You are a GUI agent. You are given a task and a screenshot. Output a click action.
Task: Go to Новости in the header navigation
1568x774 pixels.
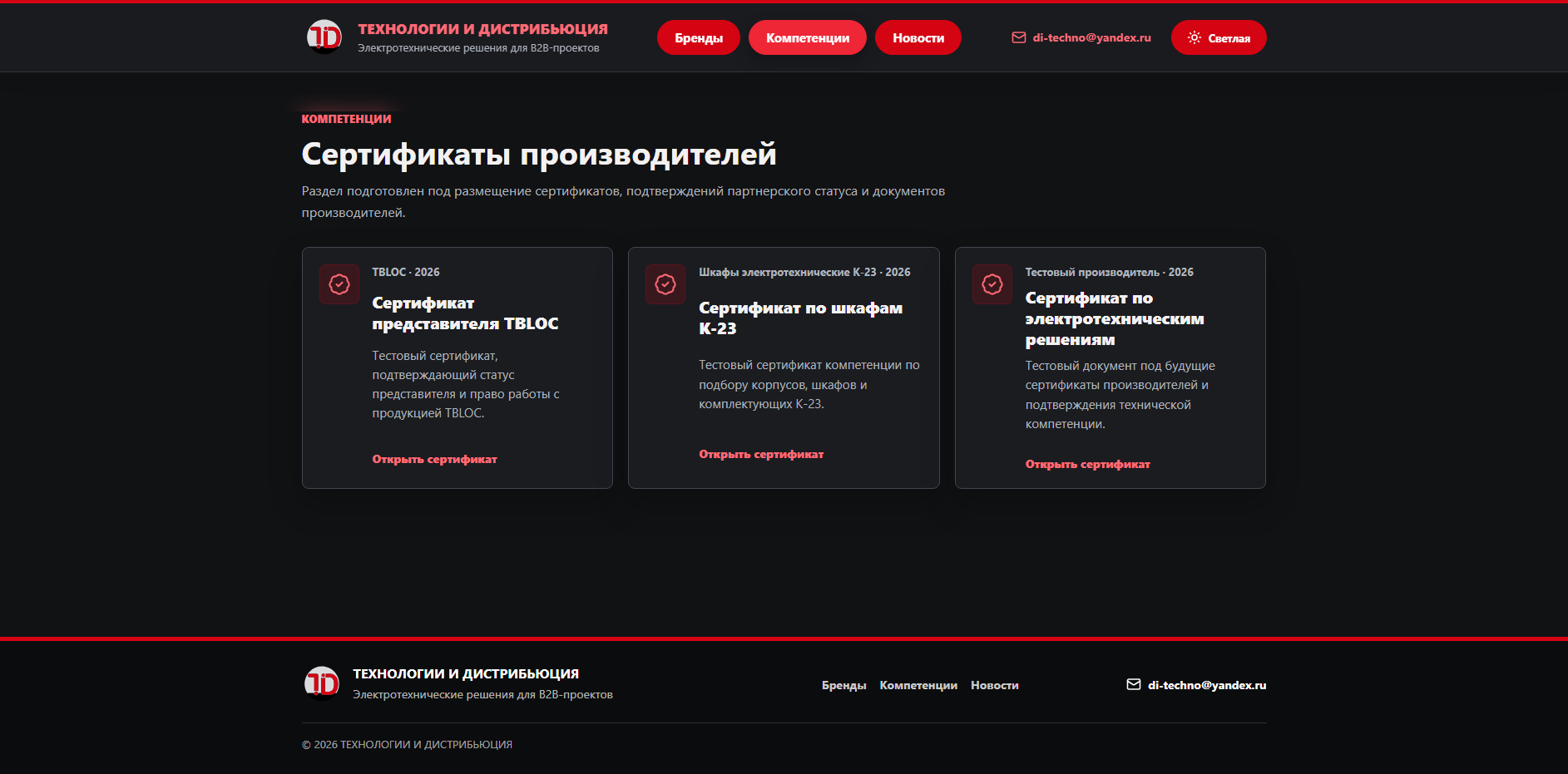pos(918,37)
